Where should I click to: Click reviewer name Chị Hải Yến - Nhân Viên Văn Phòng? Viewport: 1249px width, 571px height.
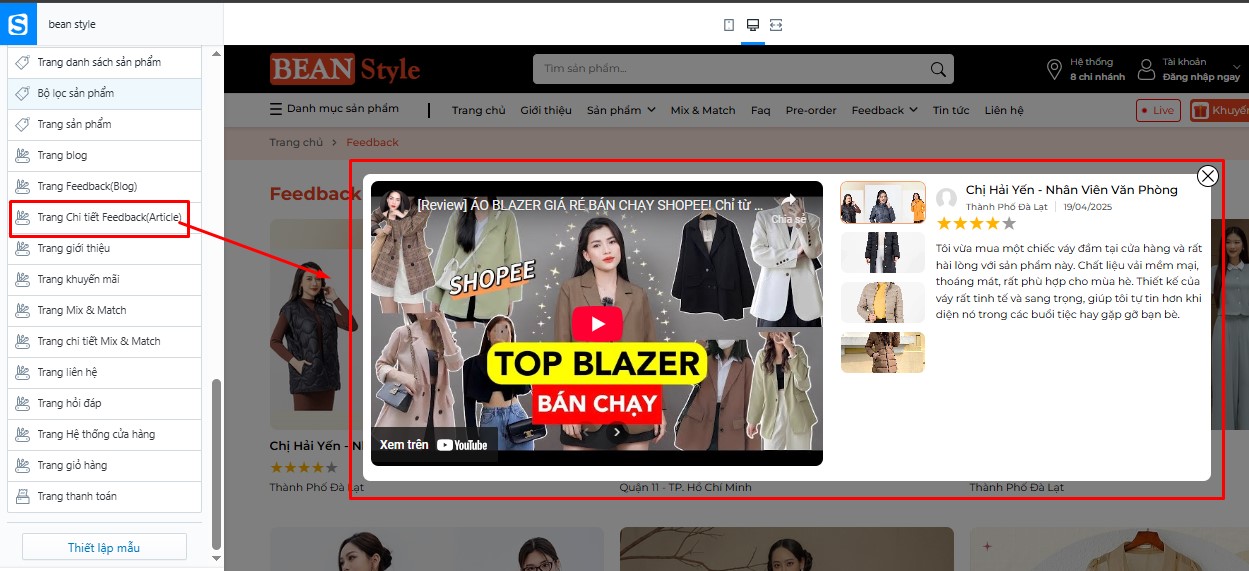1072,190
